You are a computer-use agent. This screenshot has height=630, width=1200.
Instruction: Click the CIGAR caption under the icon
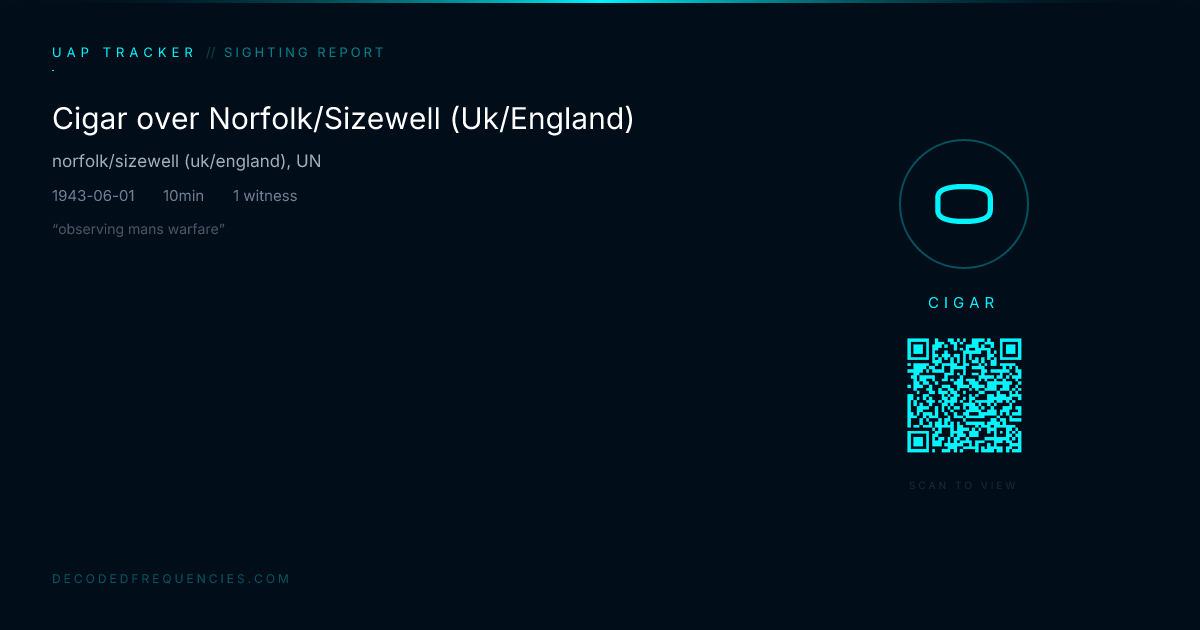[x=963, y=303]
